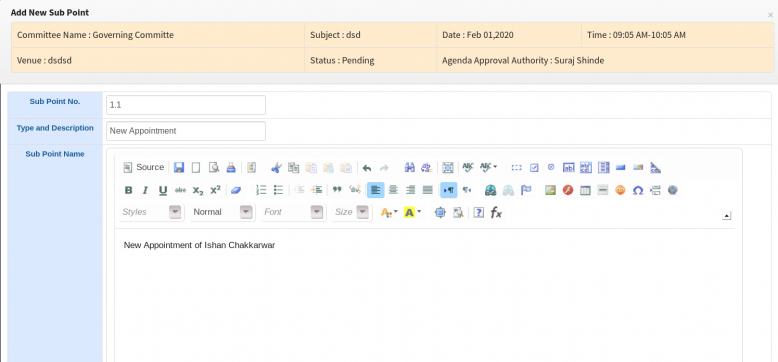Toggle Italic formatting
778x362 pixels.
coord(145,190)
